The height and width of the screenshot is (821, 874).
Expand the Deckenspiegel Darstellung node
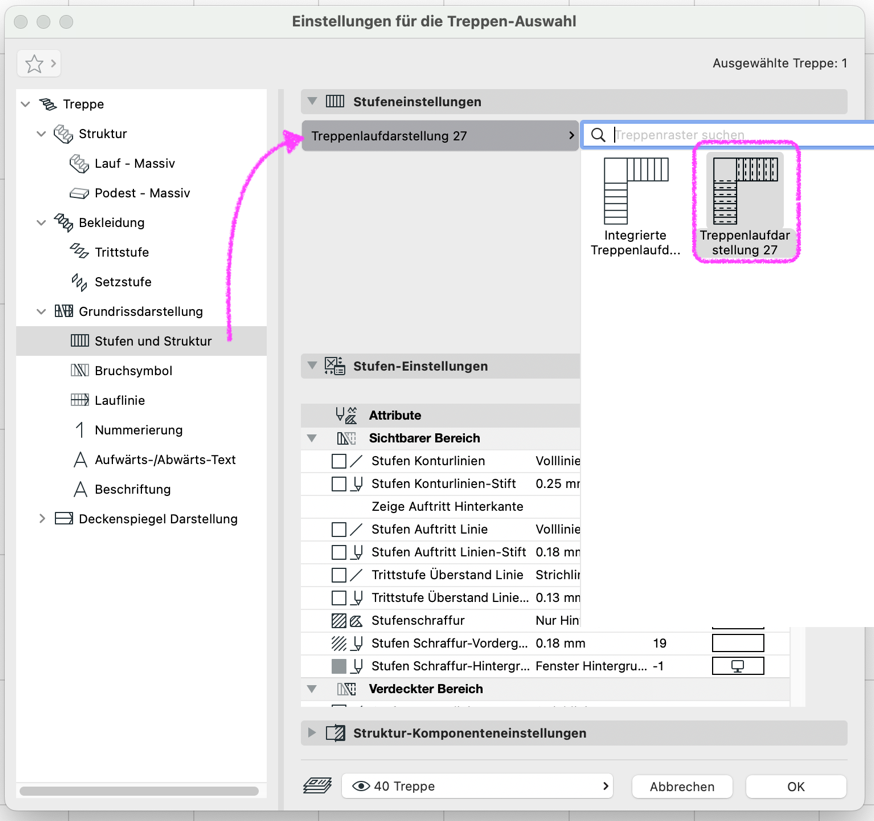[x=42, y=518]
